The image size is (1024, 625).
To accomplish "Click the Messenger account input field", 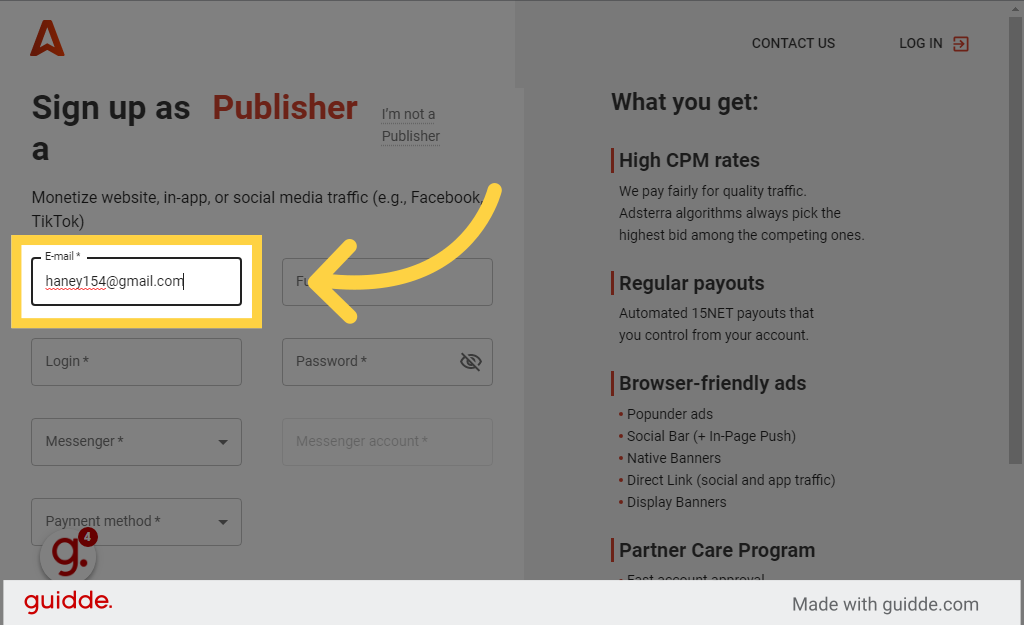I will pos(387,442).
